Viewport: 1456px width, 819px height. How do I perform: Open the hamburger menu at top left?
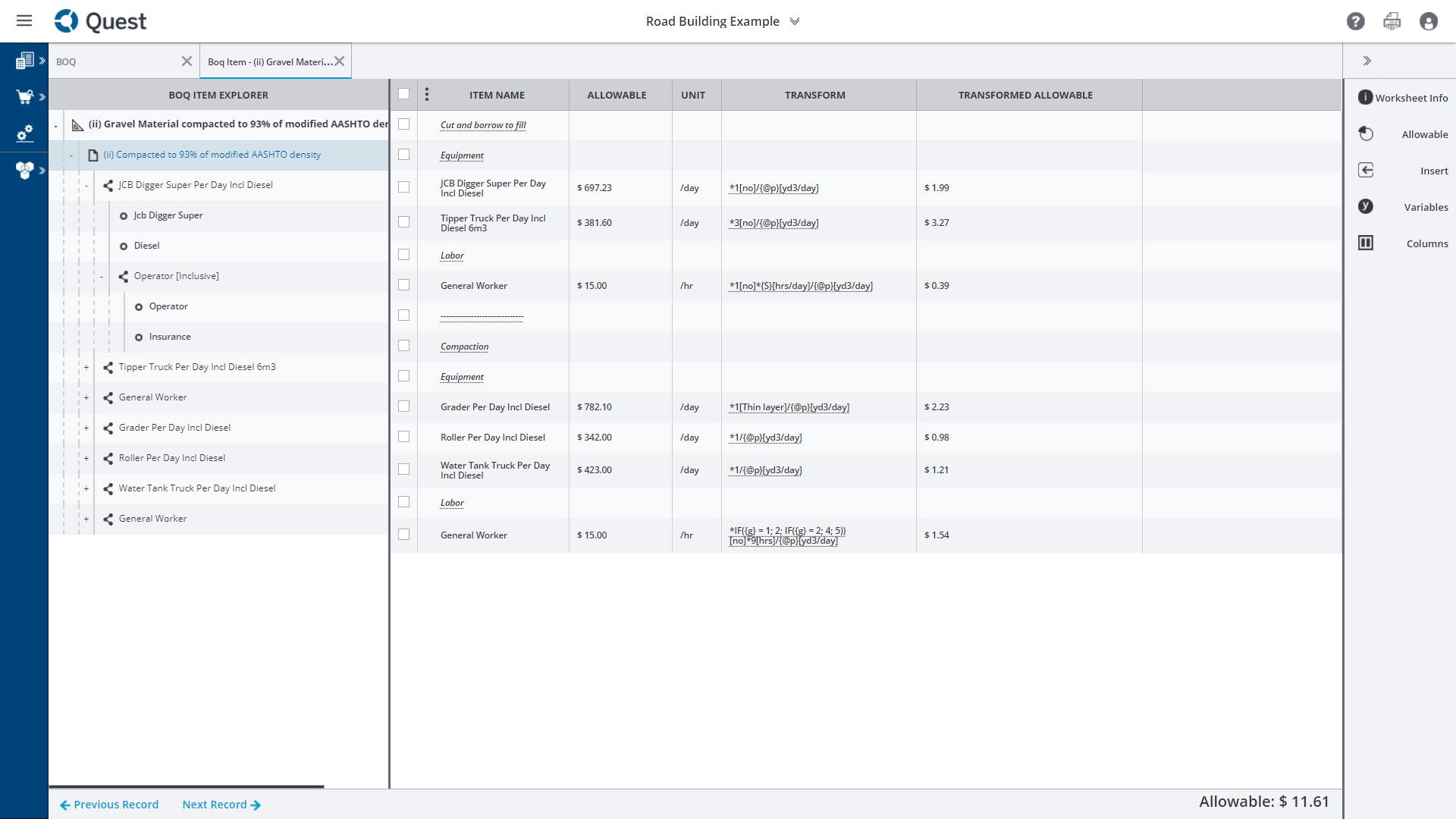[24, 20]
